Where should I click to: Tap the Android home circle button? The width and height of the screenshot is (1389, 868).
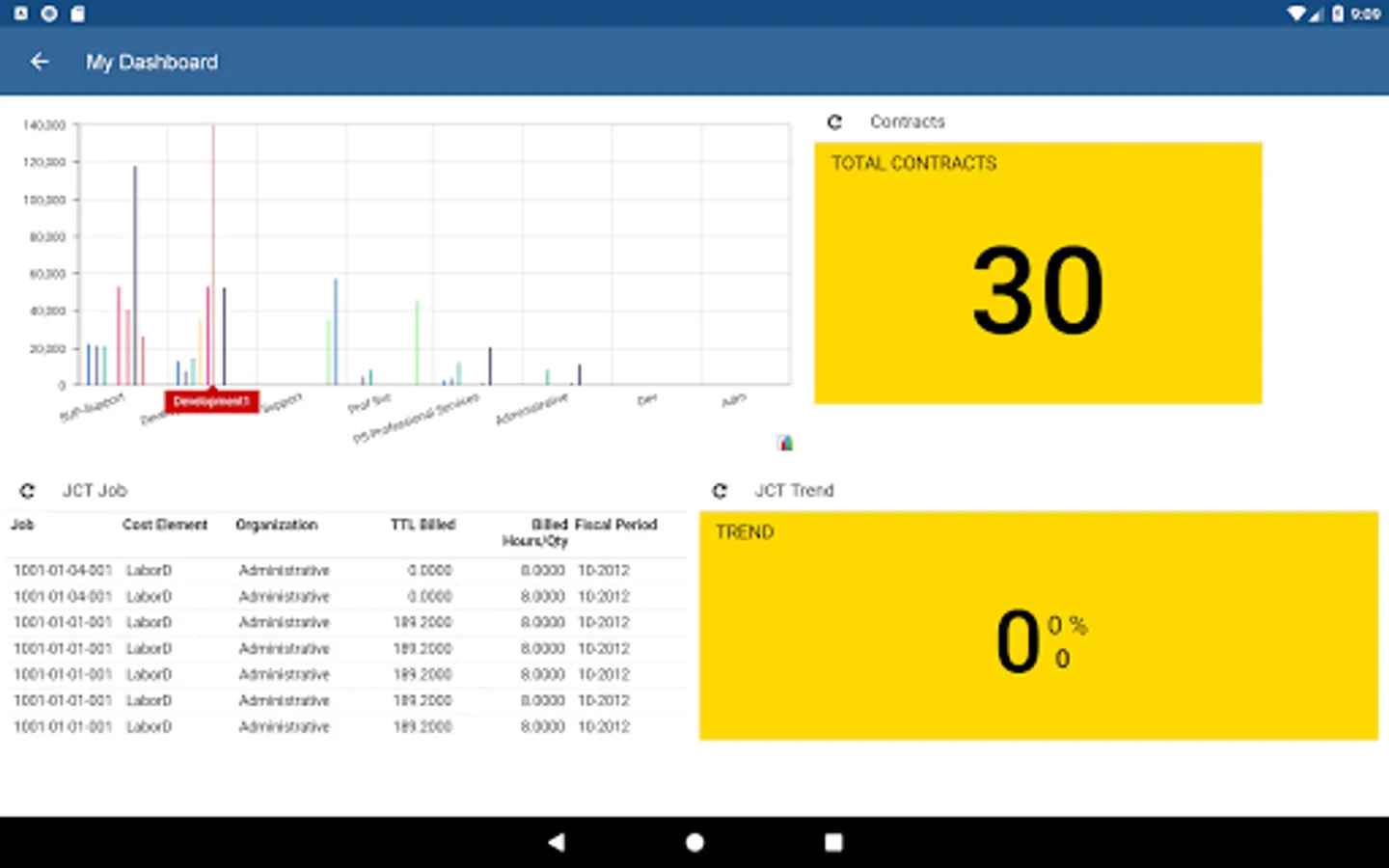(x=694, y=842)
